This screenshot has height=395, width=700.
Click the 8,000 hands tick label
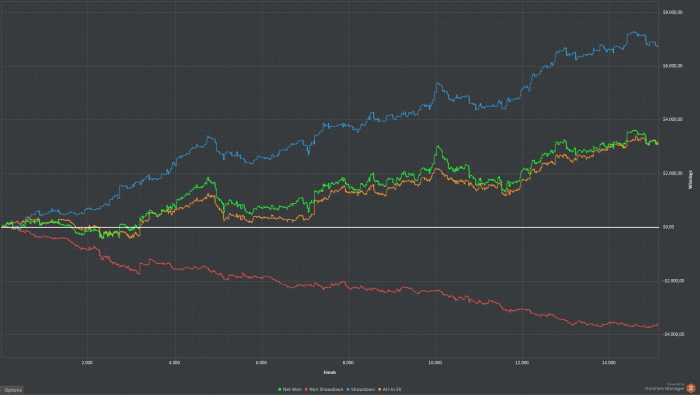click(x=348, y=362)
